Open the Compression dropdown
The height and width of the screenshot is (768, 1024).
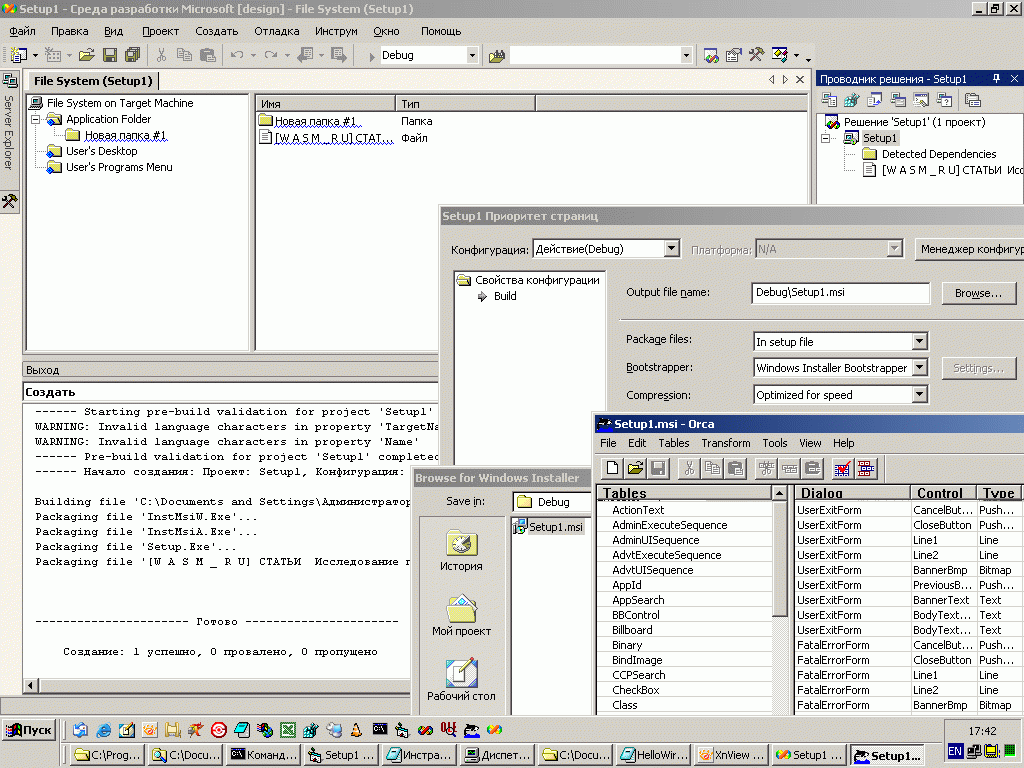tap(919, 394)
